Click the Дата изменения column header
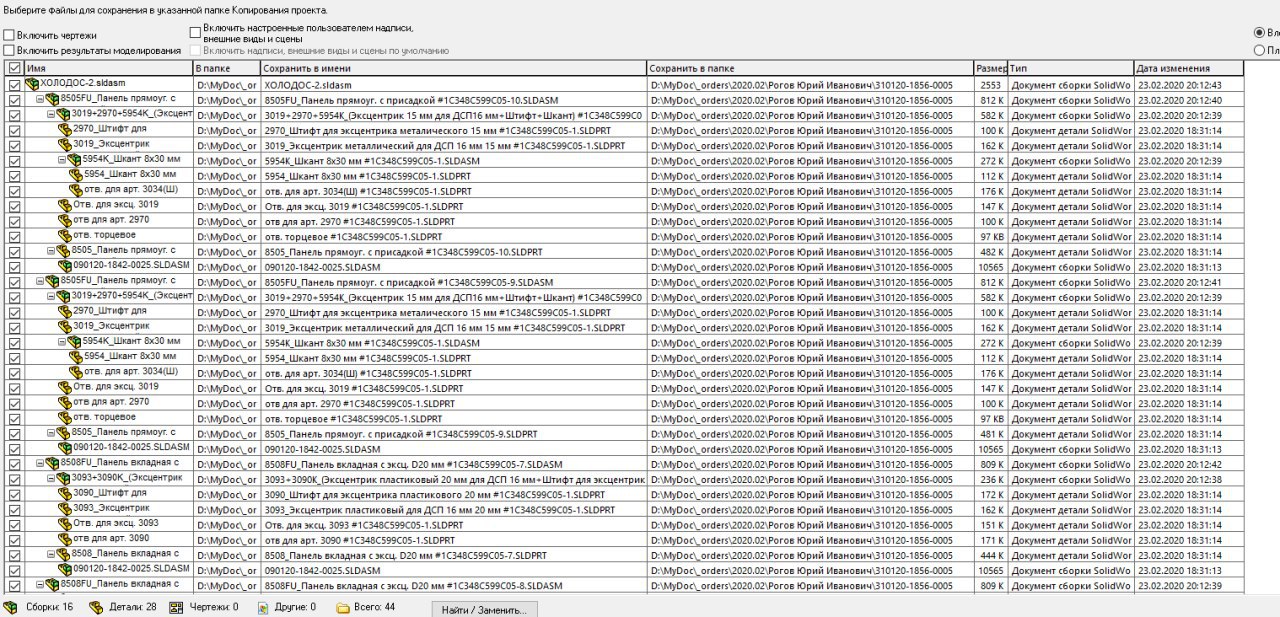The height and width of the screenshot is (617, 1280). tap(1189, 68)
